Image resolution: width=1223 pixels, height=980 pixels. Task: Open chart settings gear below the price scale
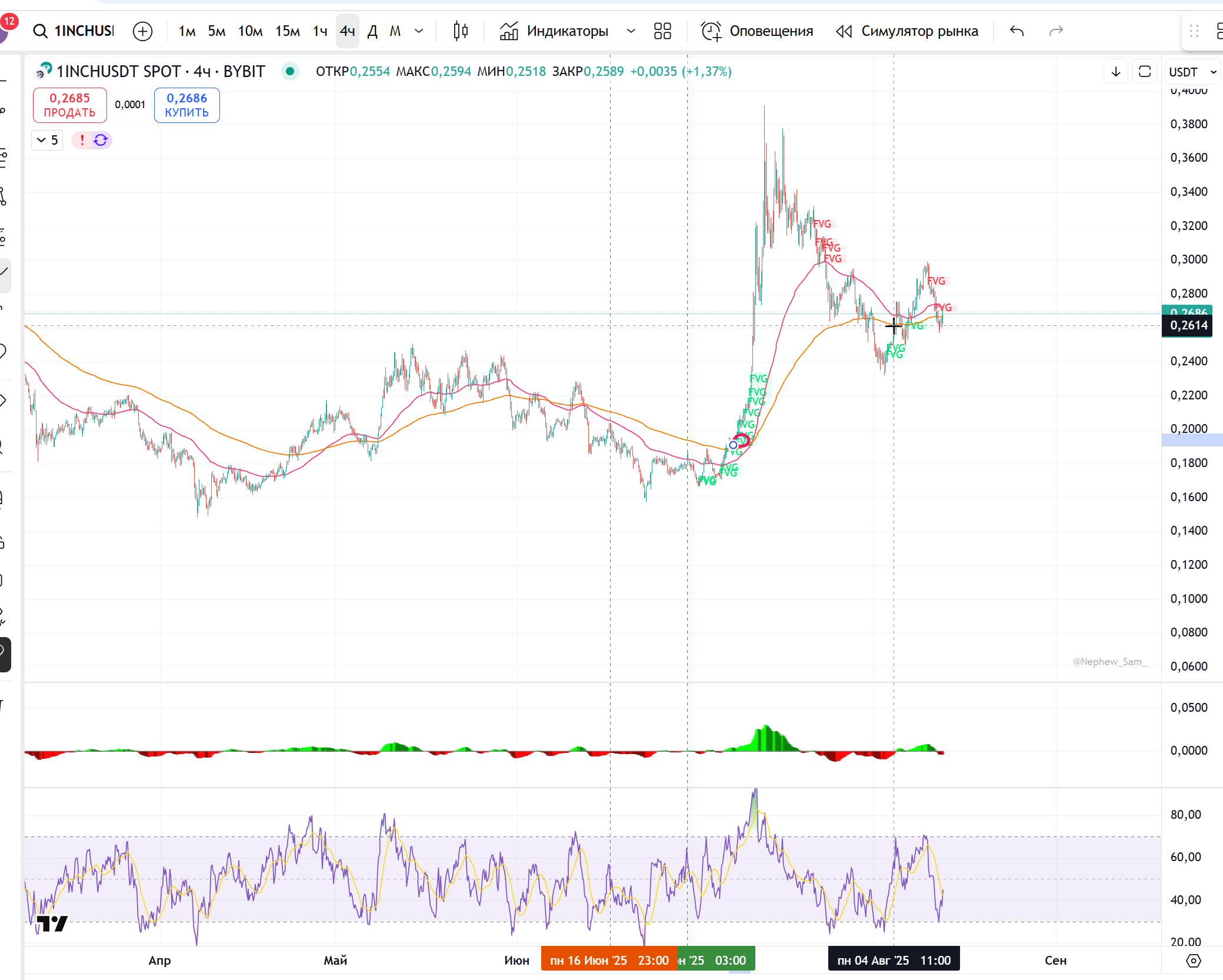pos(1193,961)
